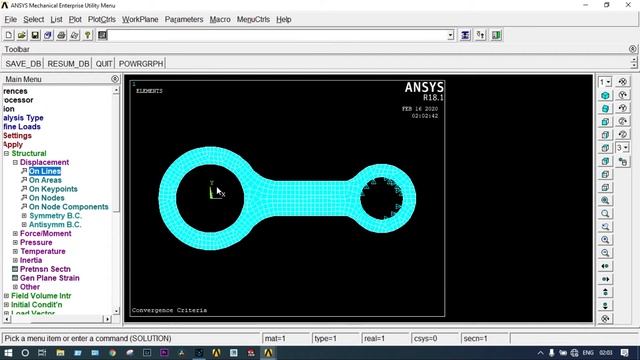Click the Save Analysis floppy disk icon

pyautogui.click(x=35, y=35)
